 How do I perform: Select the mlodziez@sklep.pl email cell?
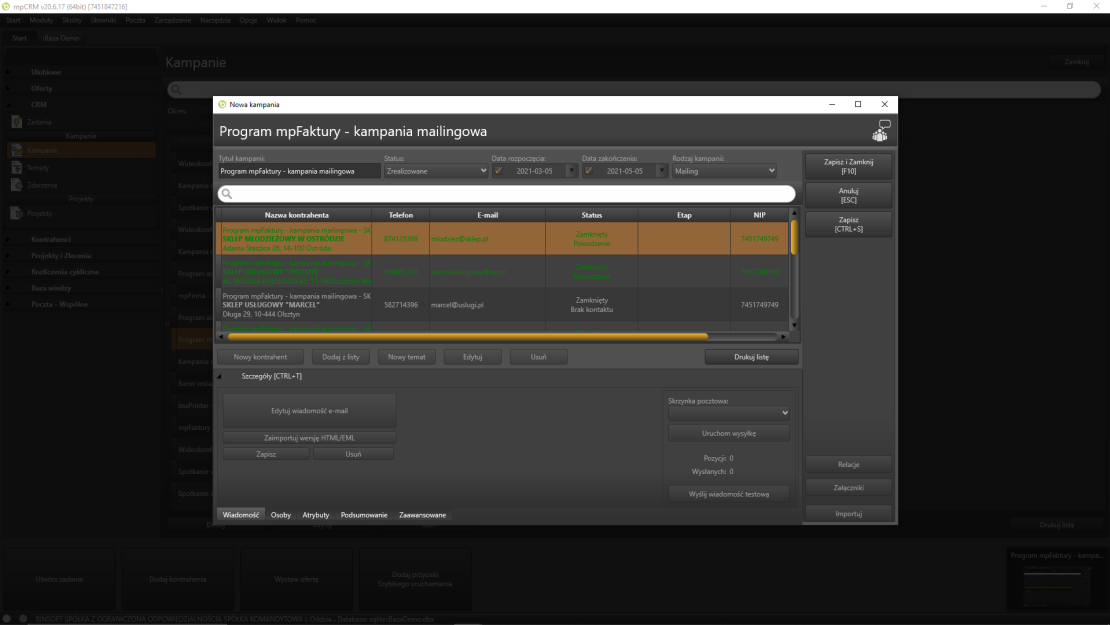pos(487,239)
